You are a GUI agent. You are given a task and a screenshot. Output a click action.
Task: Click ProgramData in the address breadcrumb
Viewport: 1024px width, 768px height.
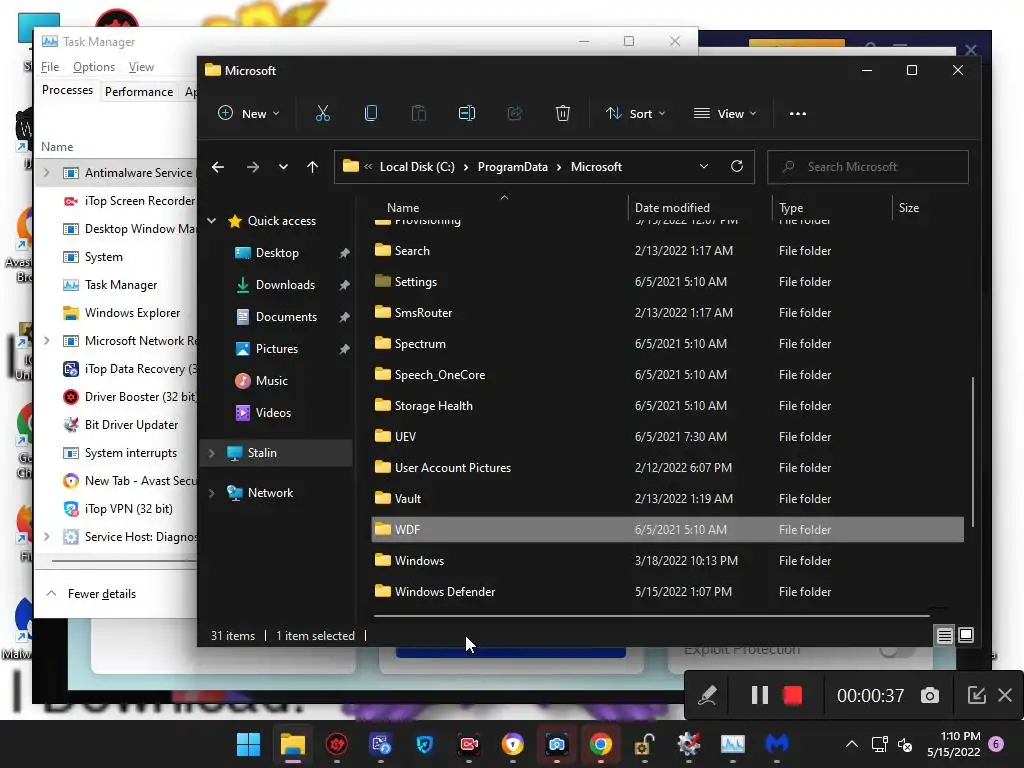tap(513, 167)
